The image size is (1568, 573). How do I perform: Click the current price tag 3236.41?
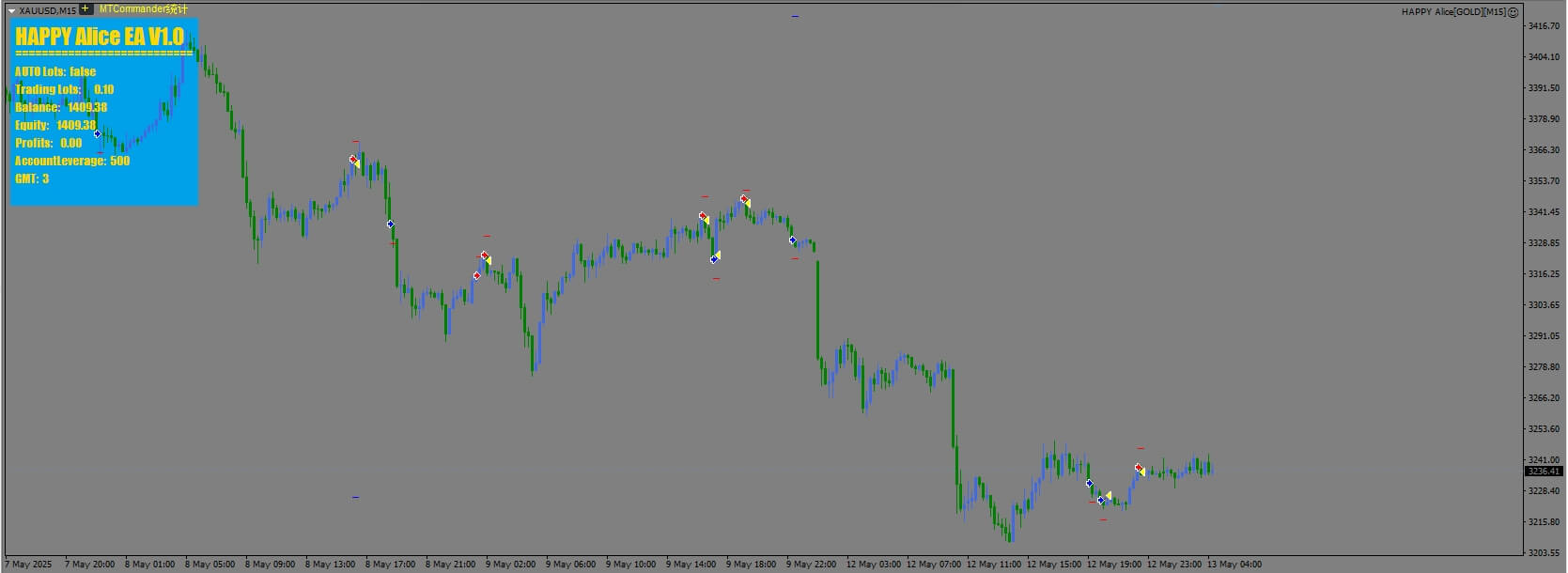[1544, 472]
